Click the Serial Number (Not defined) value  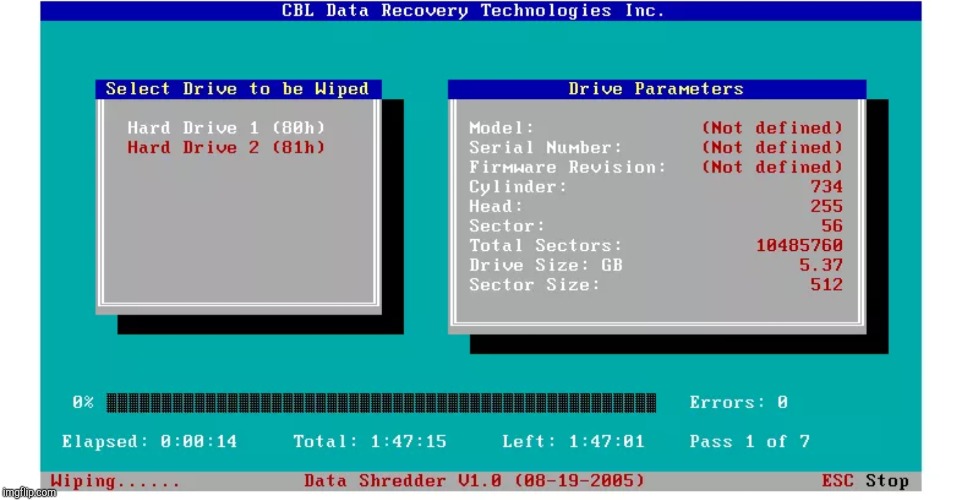click(772, 147)
